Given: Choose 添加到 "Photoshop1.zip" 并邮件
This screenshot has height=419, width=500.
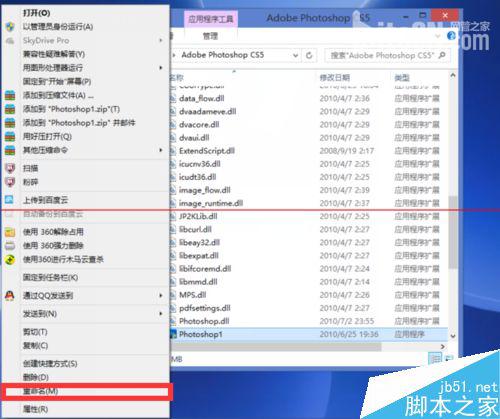Looking at the screenshot, I should [79, 123].
